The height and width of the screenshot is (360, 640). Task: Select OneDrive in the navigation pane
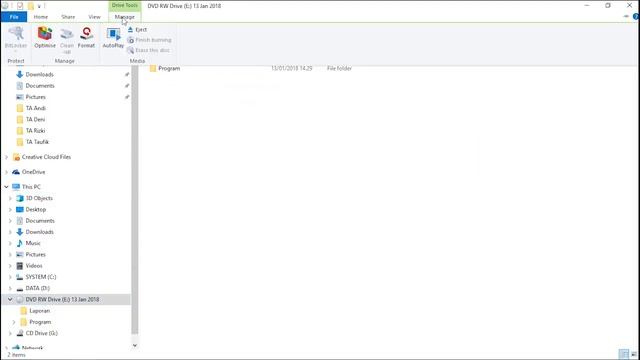(x=33, y=172)
